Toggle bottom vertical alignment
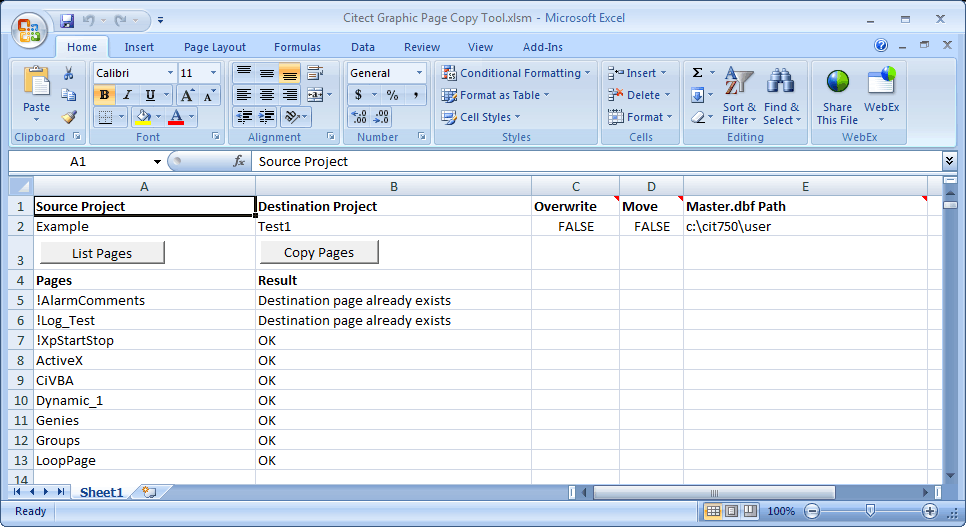The image size is (966, 527). tap(290, 73)
